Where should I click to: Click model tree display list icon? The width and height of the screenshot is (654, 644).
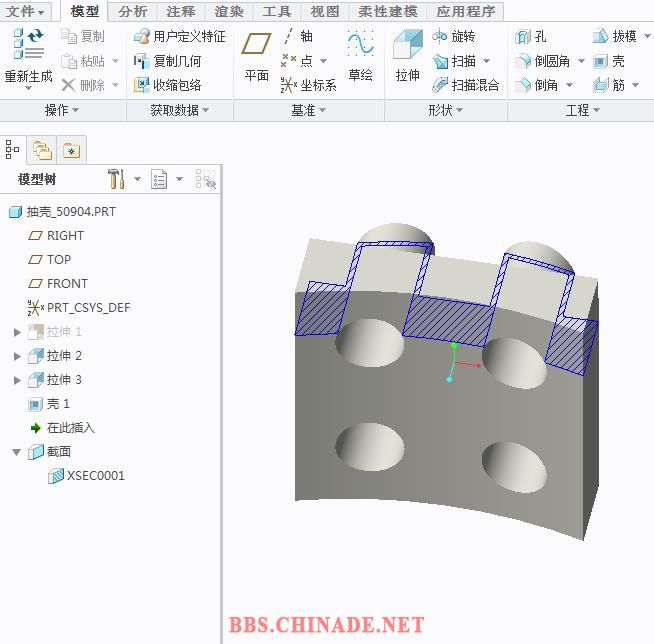click(159, 179)
